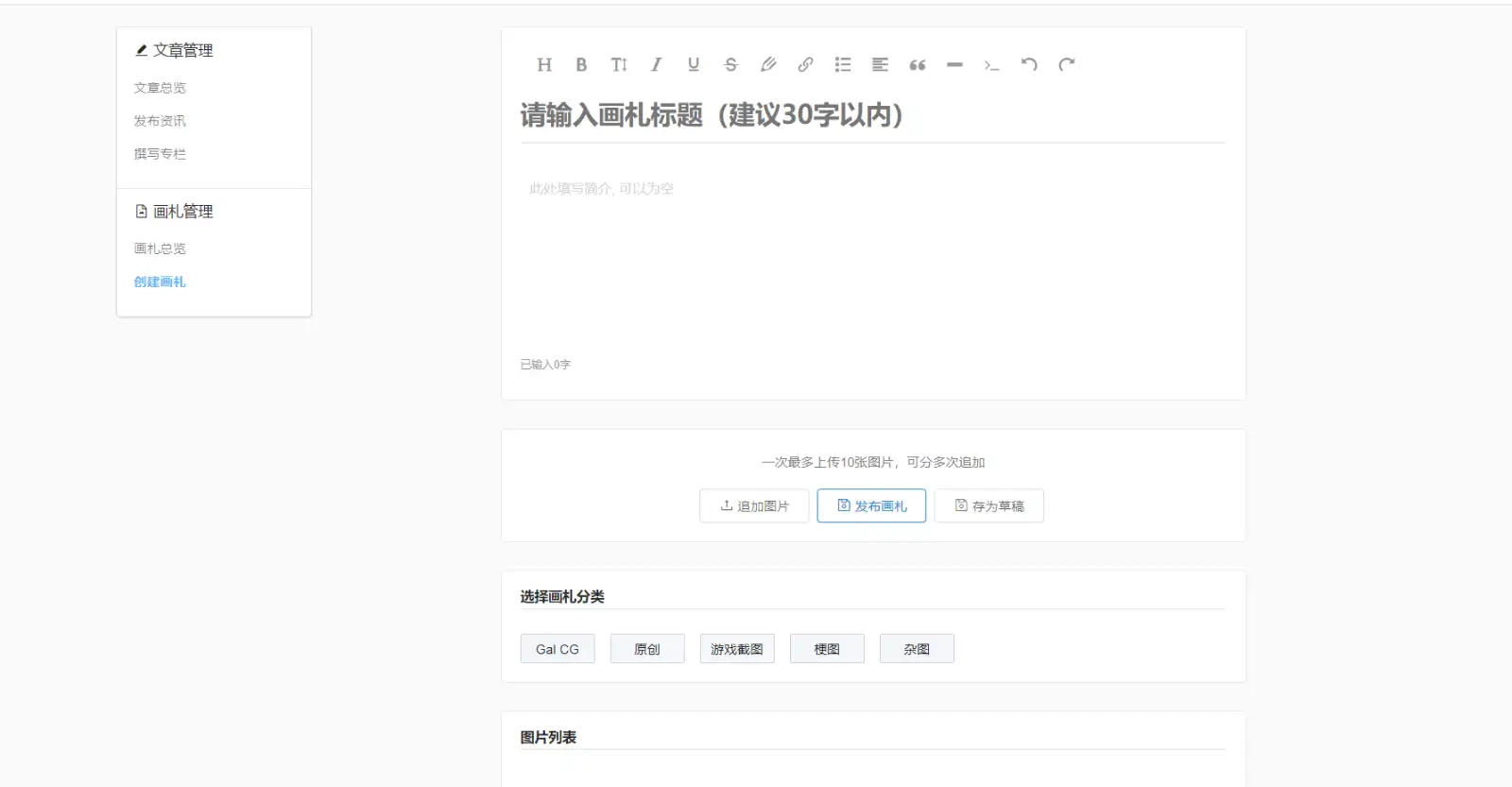Insert a bulleted list
The image size is (1512, 787).
tap(843, 65)
